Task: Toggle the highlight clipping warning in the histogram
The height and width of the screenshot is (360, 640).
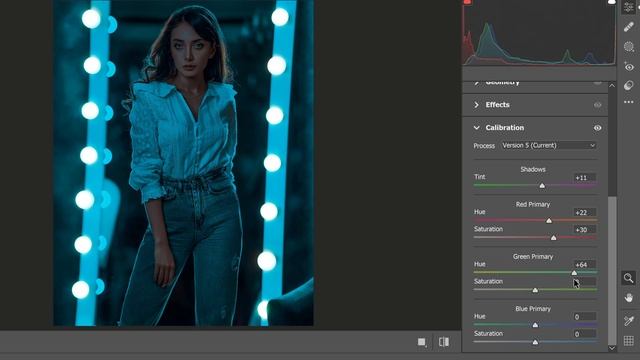Action: pyautogui.click(x=611, y=2)
